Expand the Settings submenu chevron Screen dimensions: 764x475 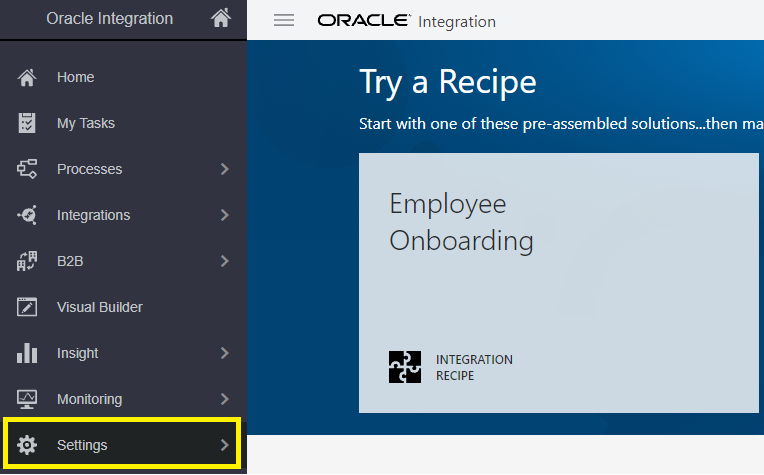coord(224,445)
